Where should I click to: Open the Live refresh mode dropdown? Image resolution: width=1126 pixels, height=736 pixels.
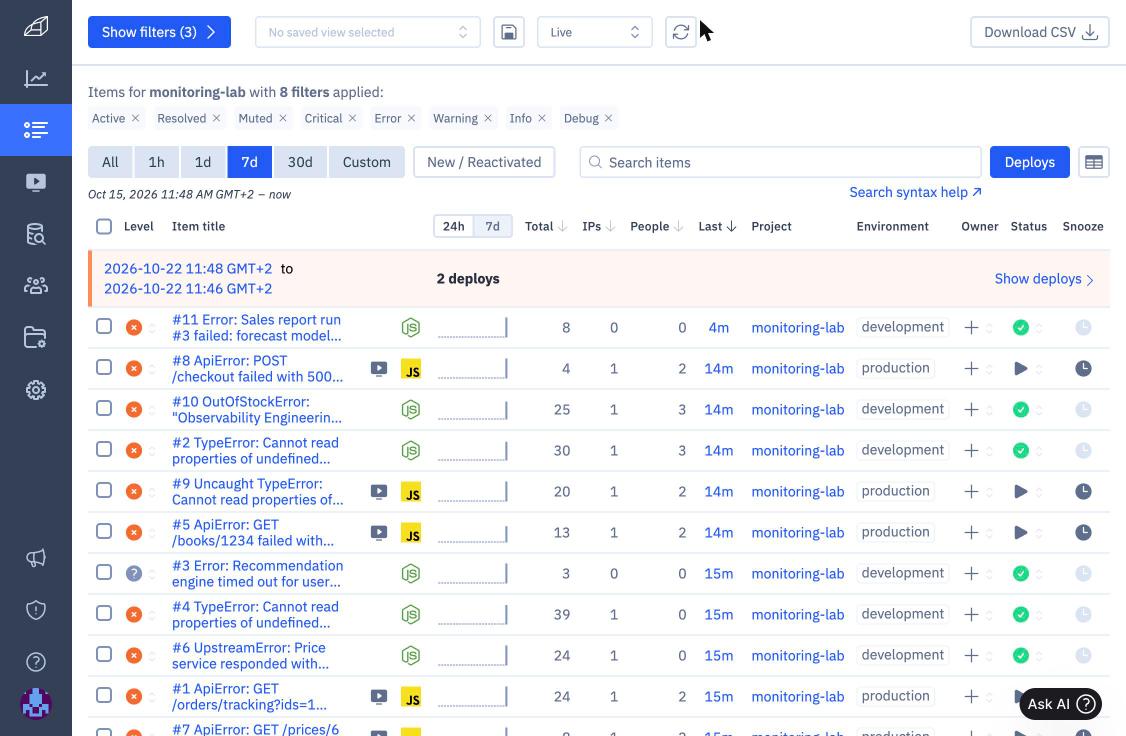click(595, 32)
